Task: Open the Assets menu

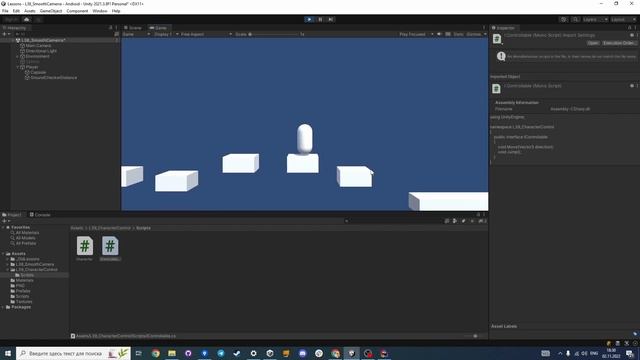Action: [29, 11]
